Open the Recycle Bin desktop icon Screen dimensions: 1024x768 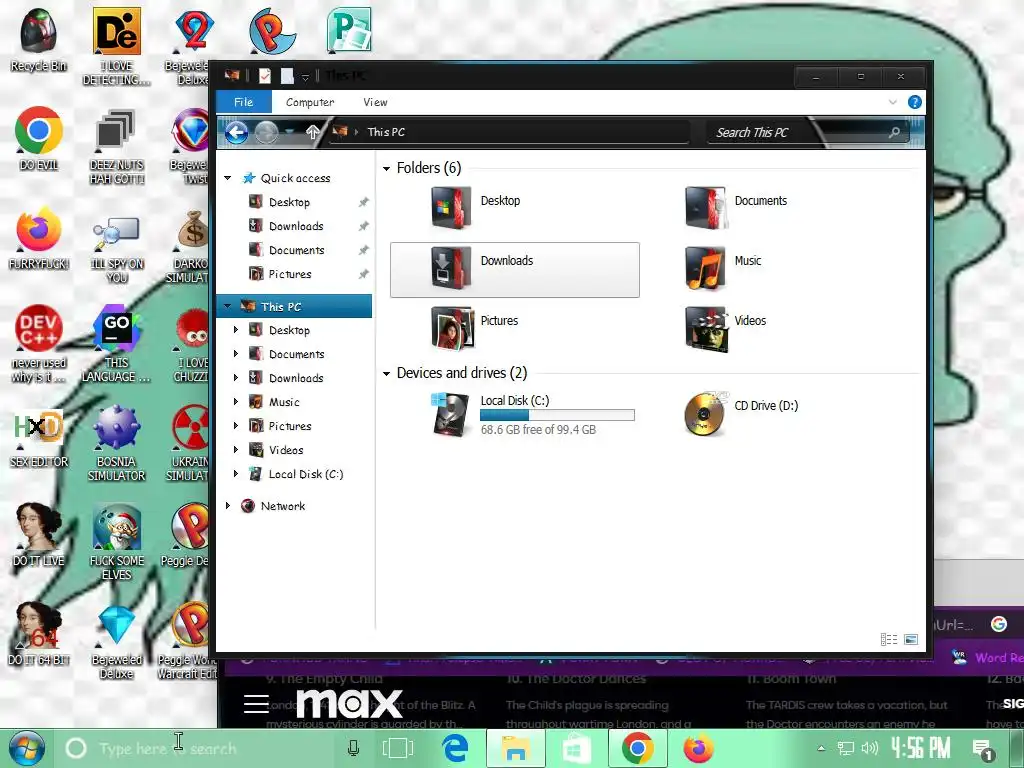[39, 39]
